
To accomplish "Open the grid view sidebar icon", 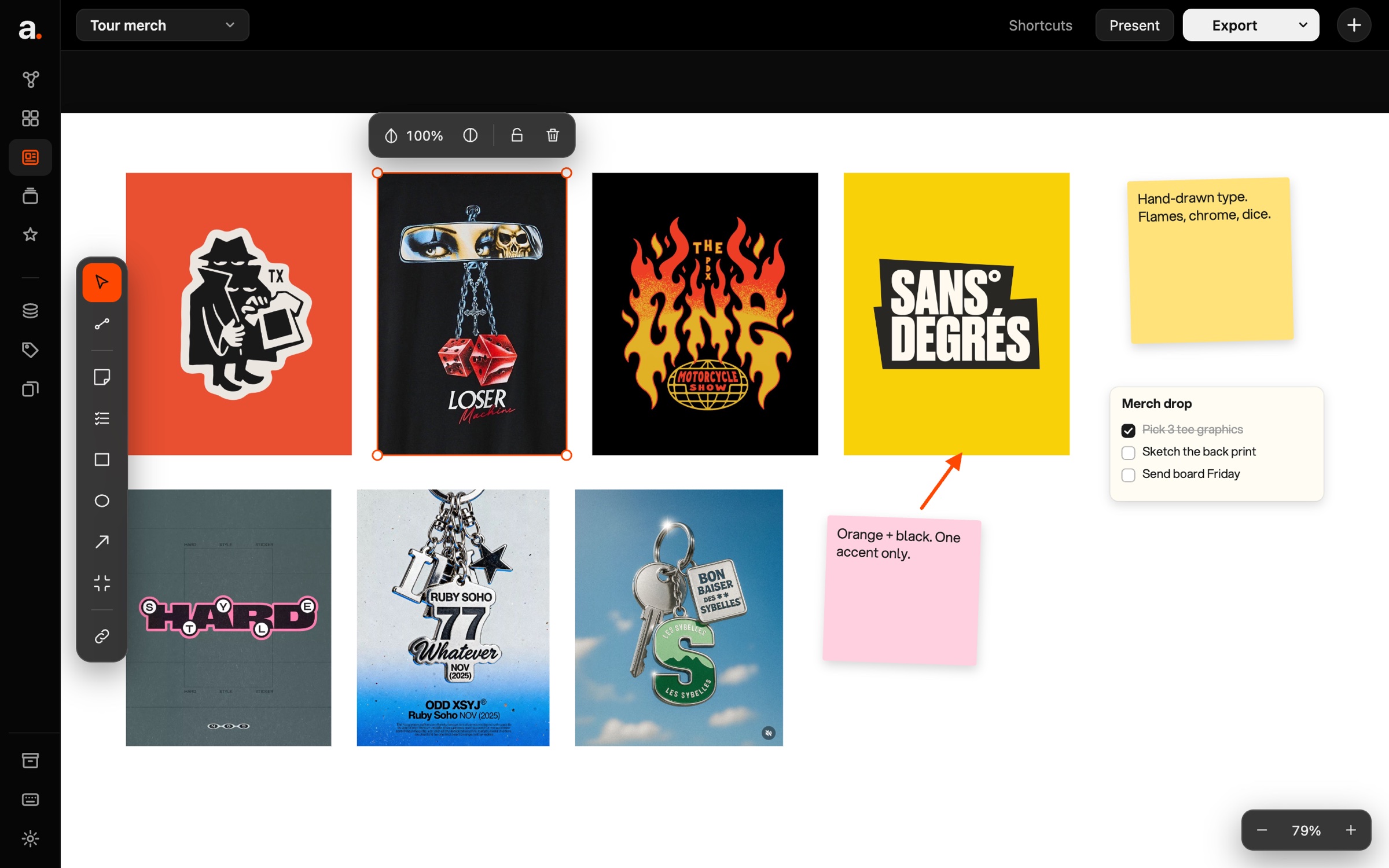I will 30,118.
